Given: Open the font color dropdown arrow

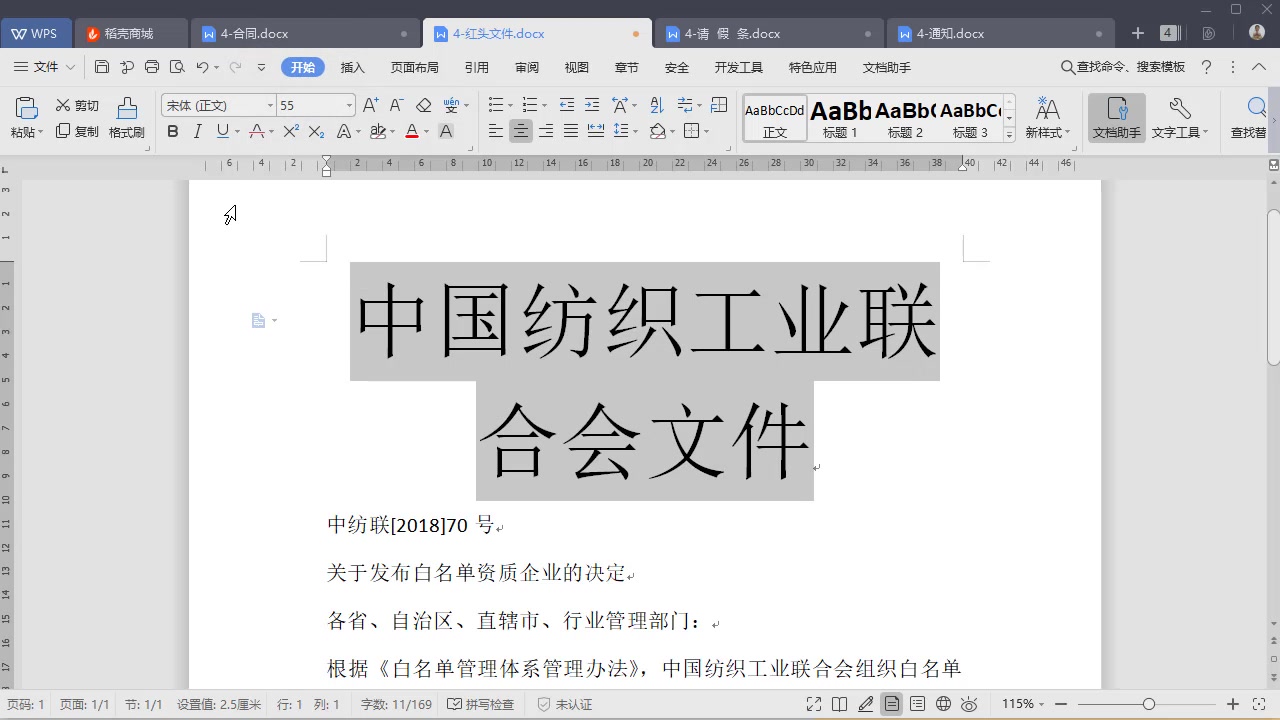Looking at the screenshot, I should point(426,132).
